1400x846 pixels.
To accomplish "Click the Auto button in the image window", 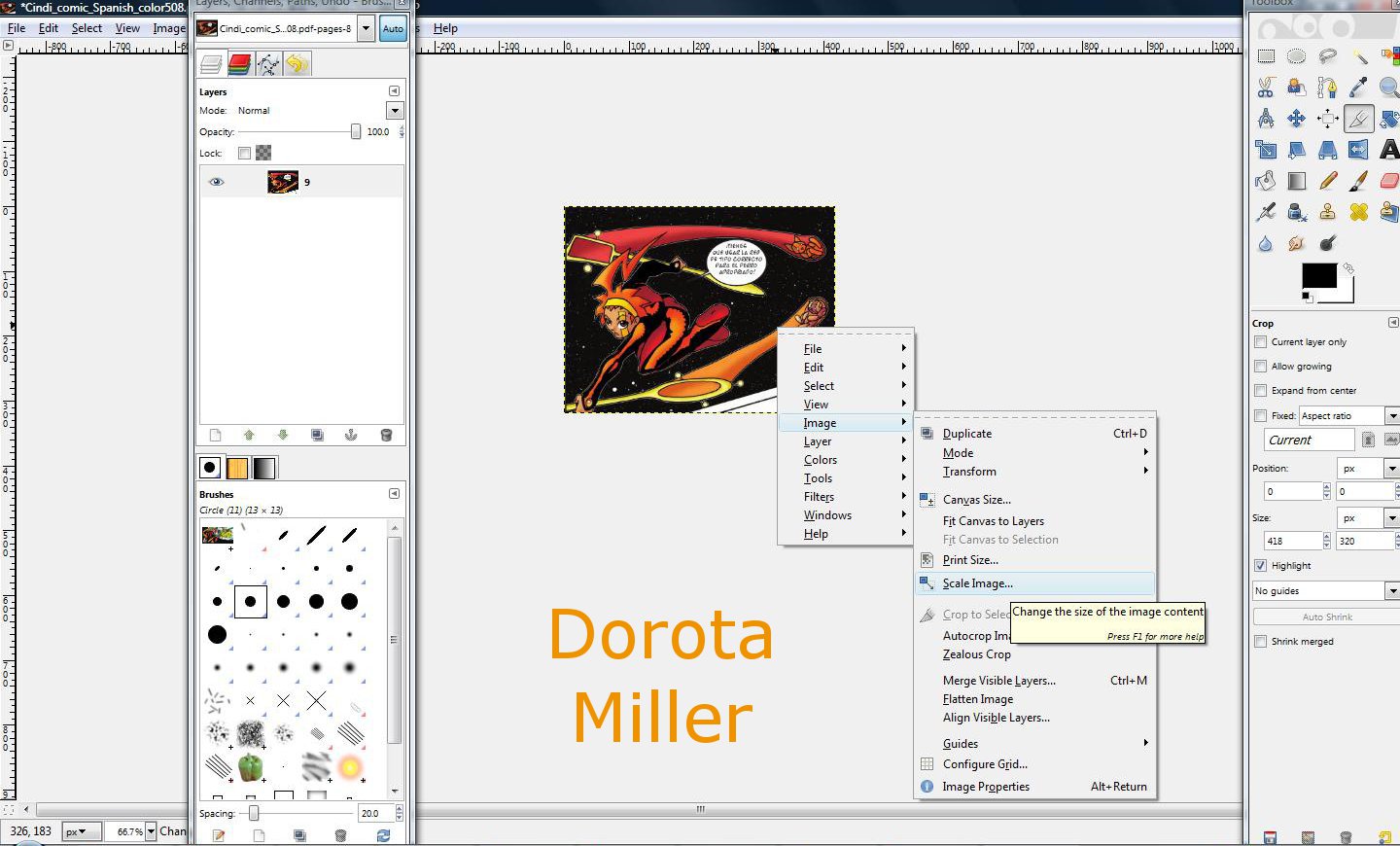I will [393, 29].
